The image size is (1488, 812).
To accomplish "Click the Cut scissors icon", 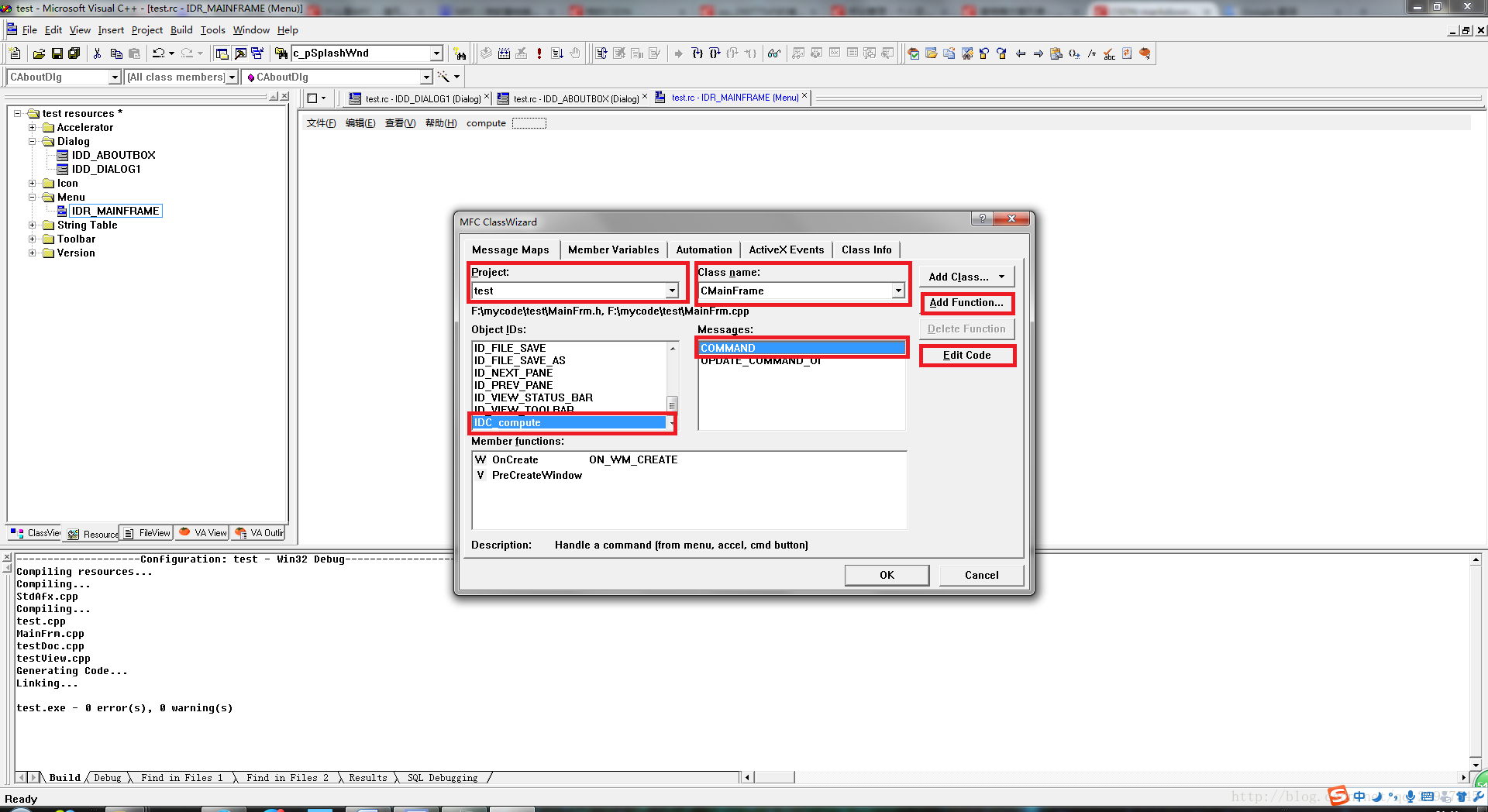I will [98, 53].
